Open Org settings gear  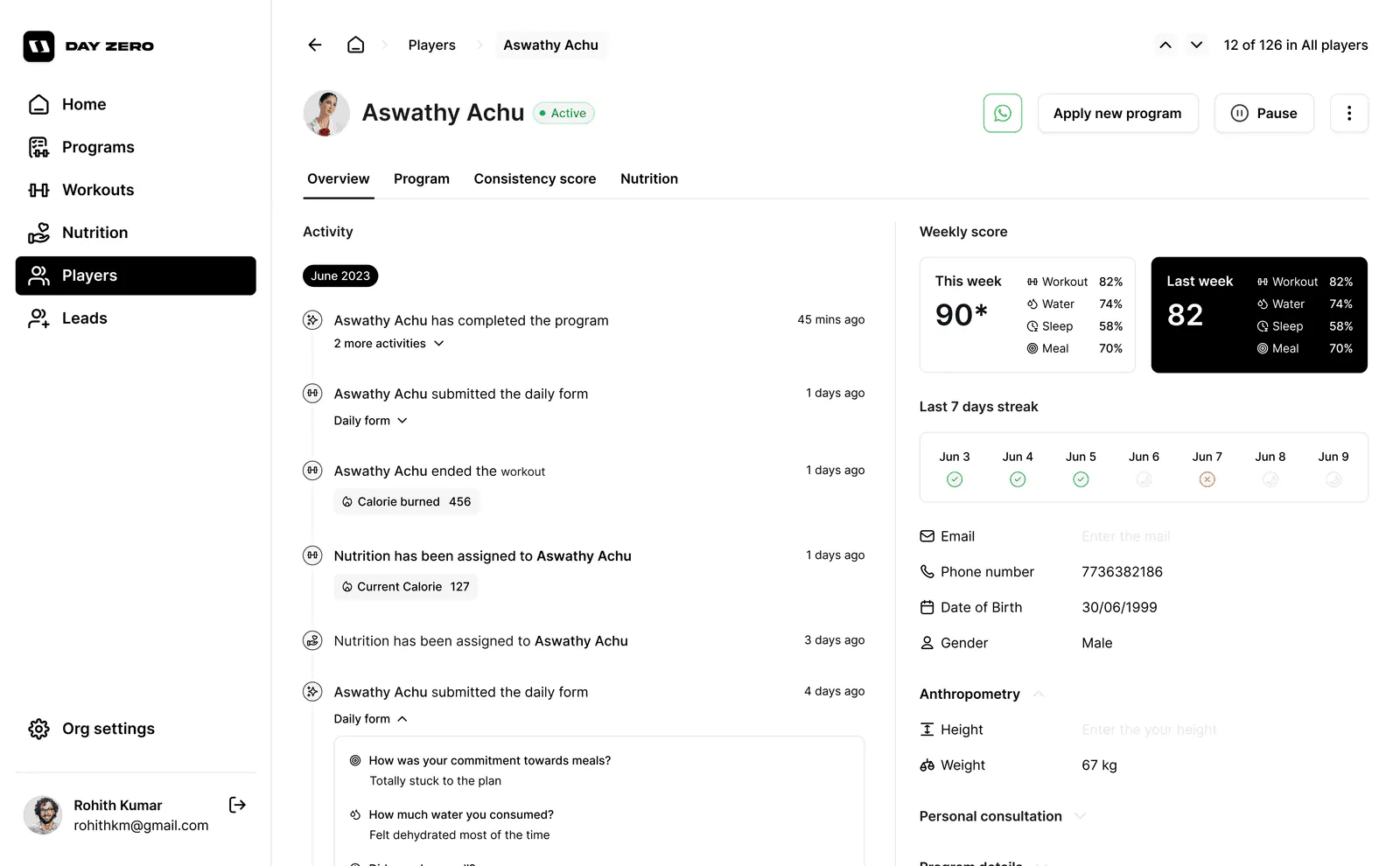[x=38, y=729]
